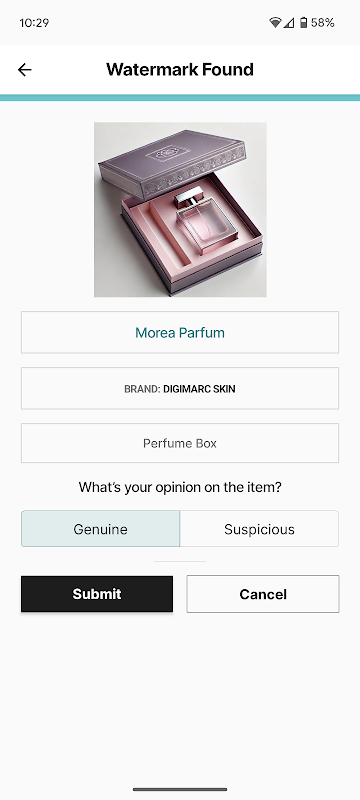Screen dimensions: 360x800
Task: Tap the Wi-Fi status icon
Action: point(275,22)
